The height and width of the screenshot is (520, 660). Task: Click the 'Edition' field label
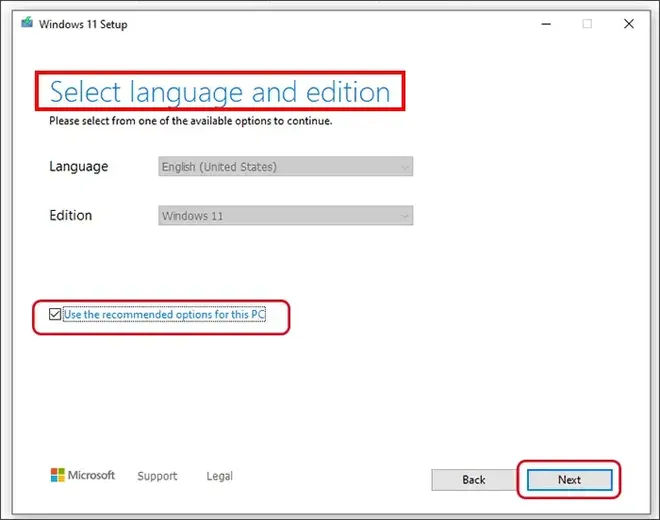pyautogui.click(x=71, y=215)
